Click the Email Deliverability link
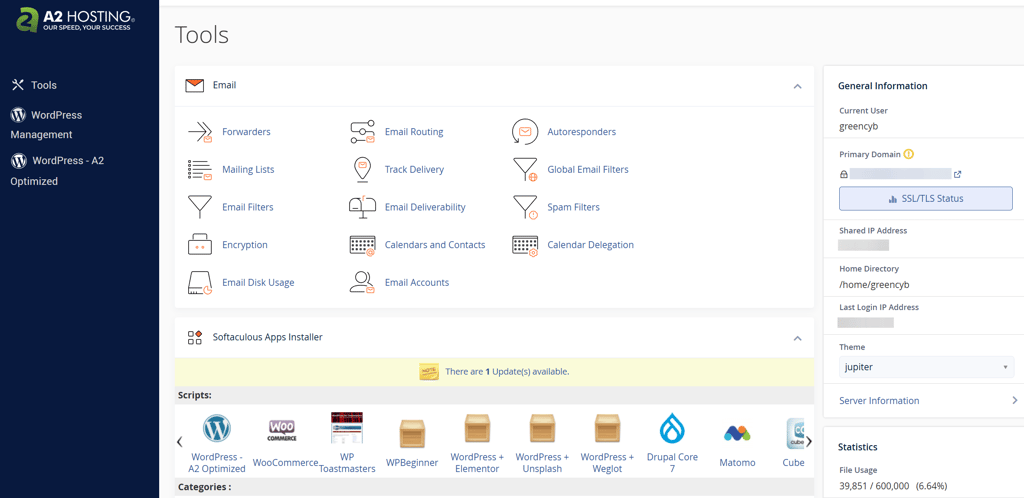The image size is (1024, 498). (x=425, y=208)
